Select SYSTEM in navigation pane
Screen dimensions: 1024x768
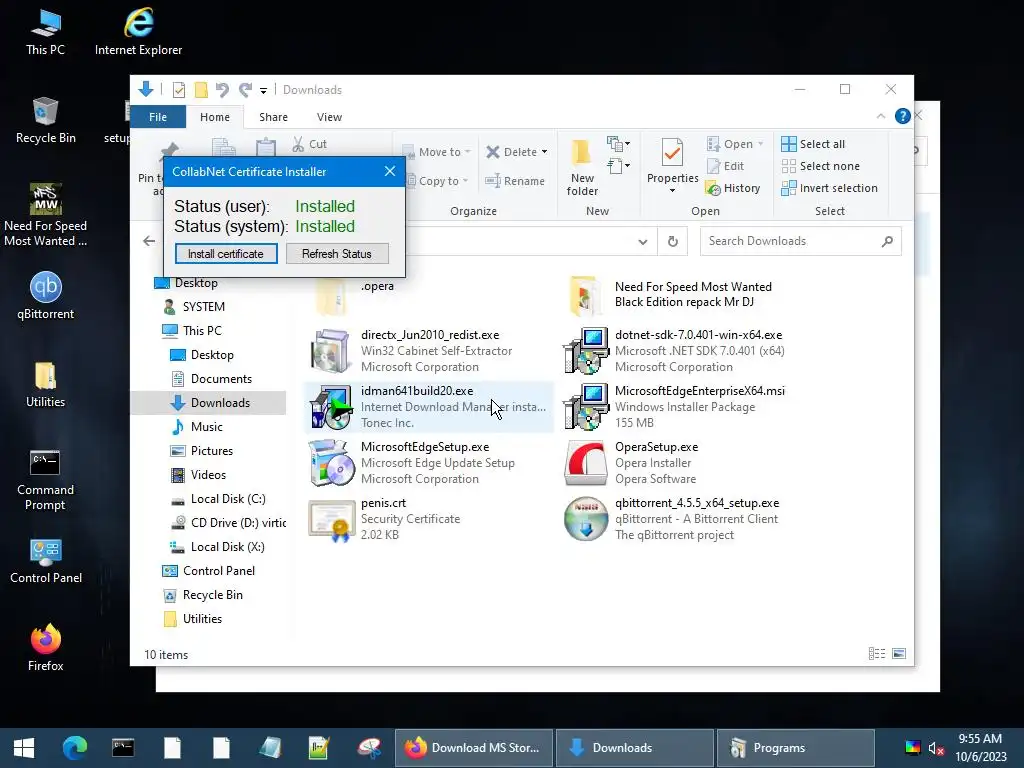click(203, 307)
